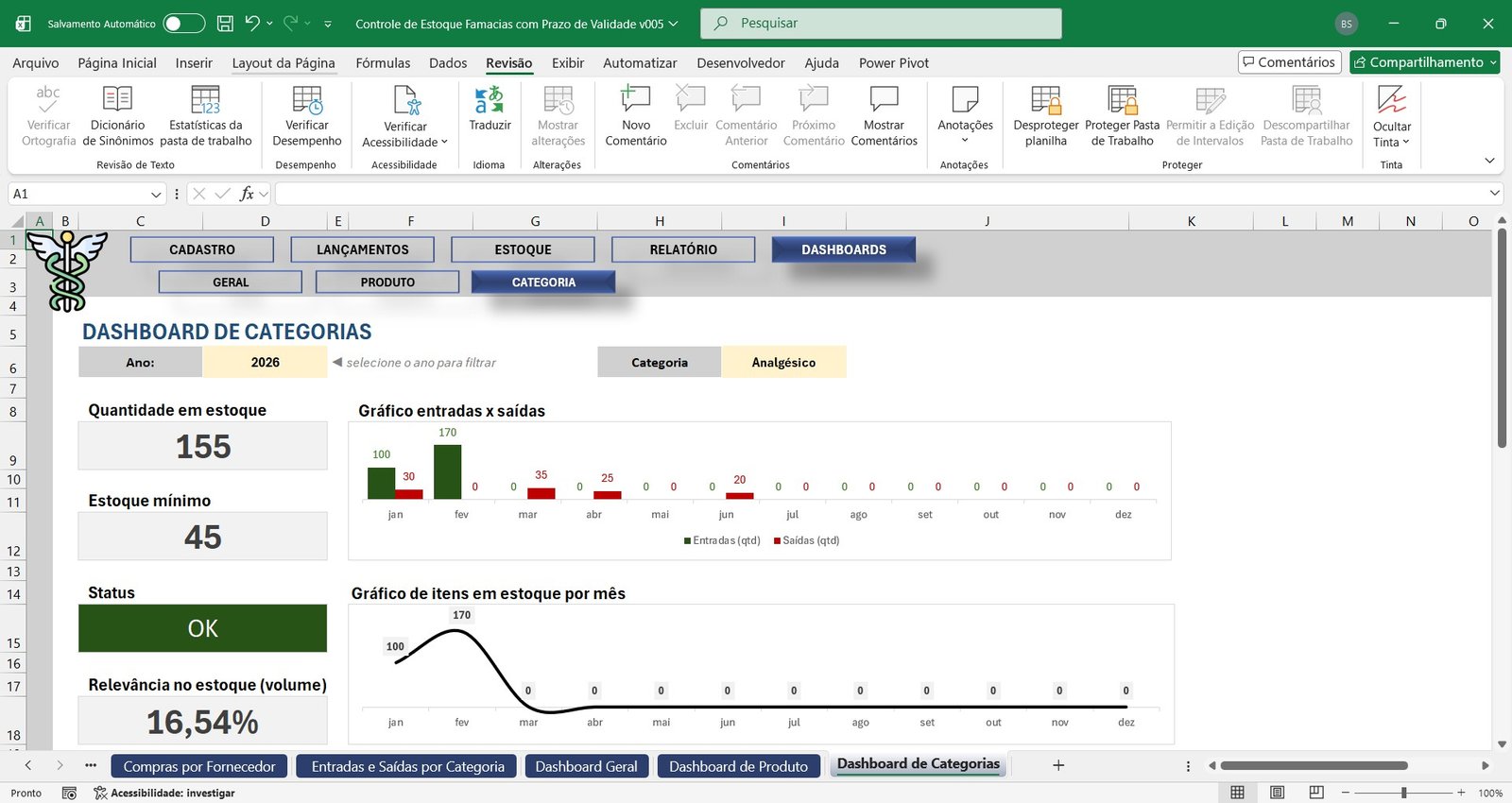Click the zoom slider handle
The image size is (1512, 803).
[1404, 793]
